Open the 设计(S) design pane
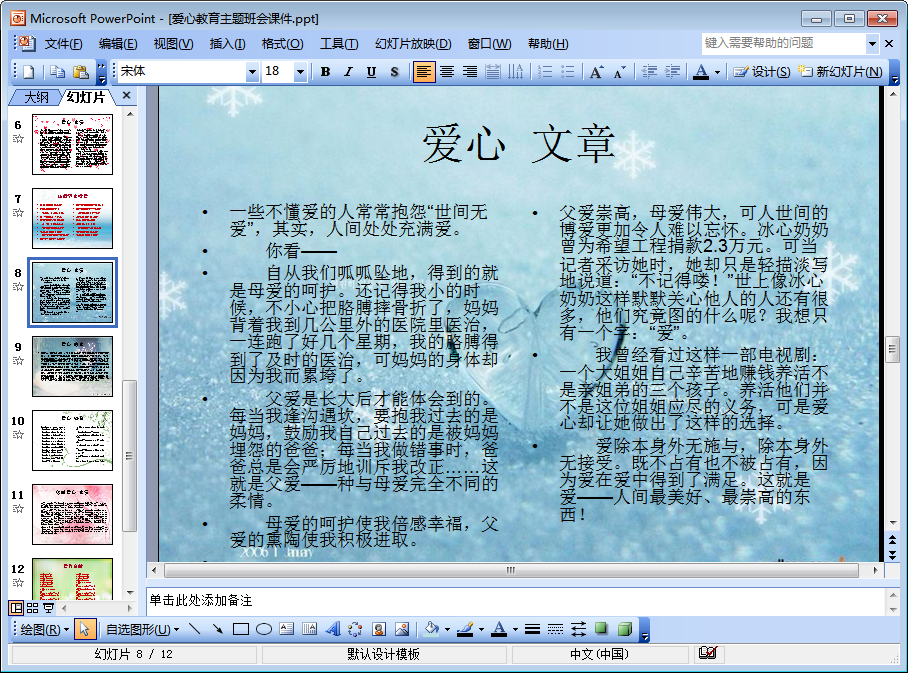 pyautogui.click(x=761, y=72)
